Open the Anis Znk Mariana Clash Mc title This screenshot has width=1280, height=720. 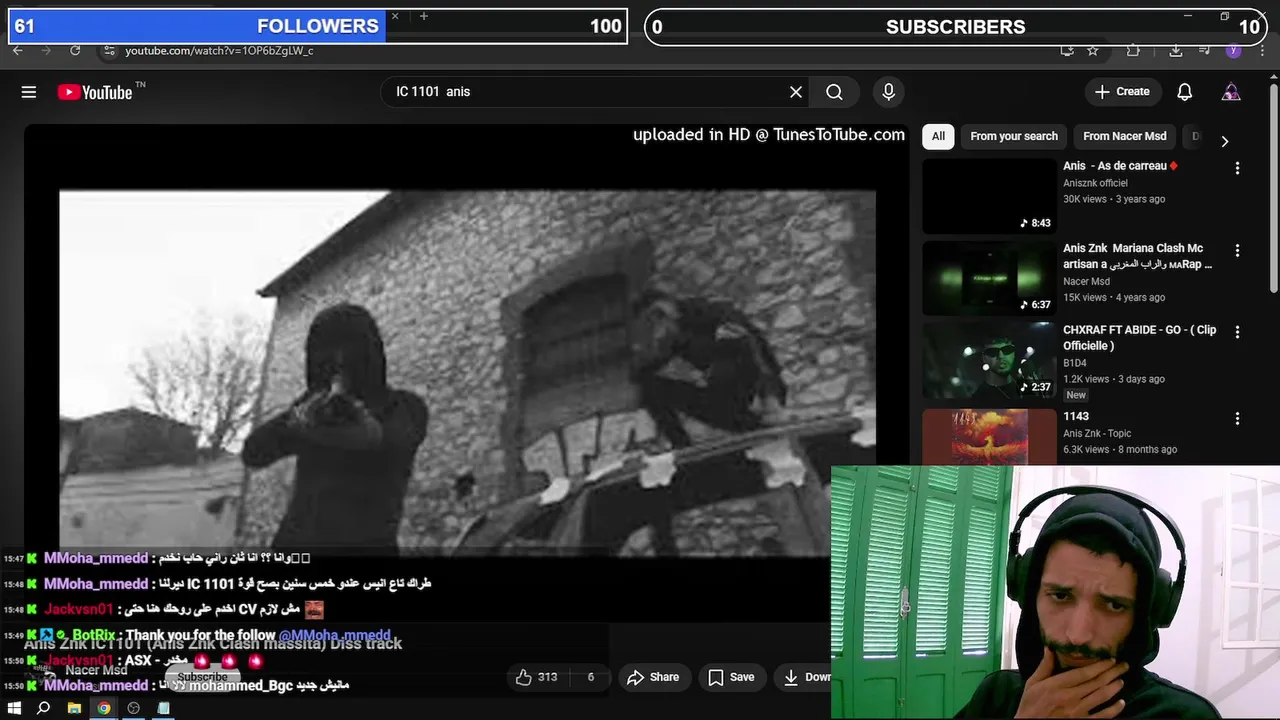click(1138, 256)
